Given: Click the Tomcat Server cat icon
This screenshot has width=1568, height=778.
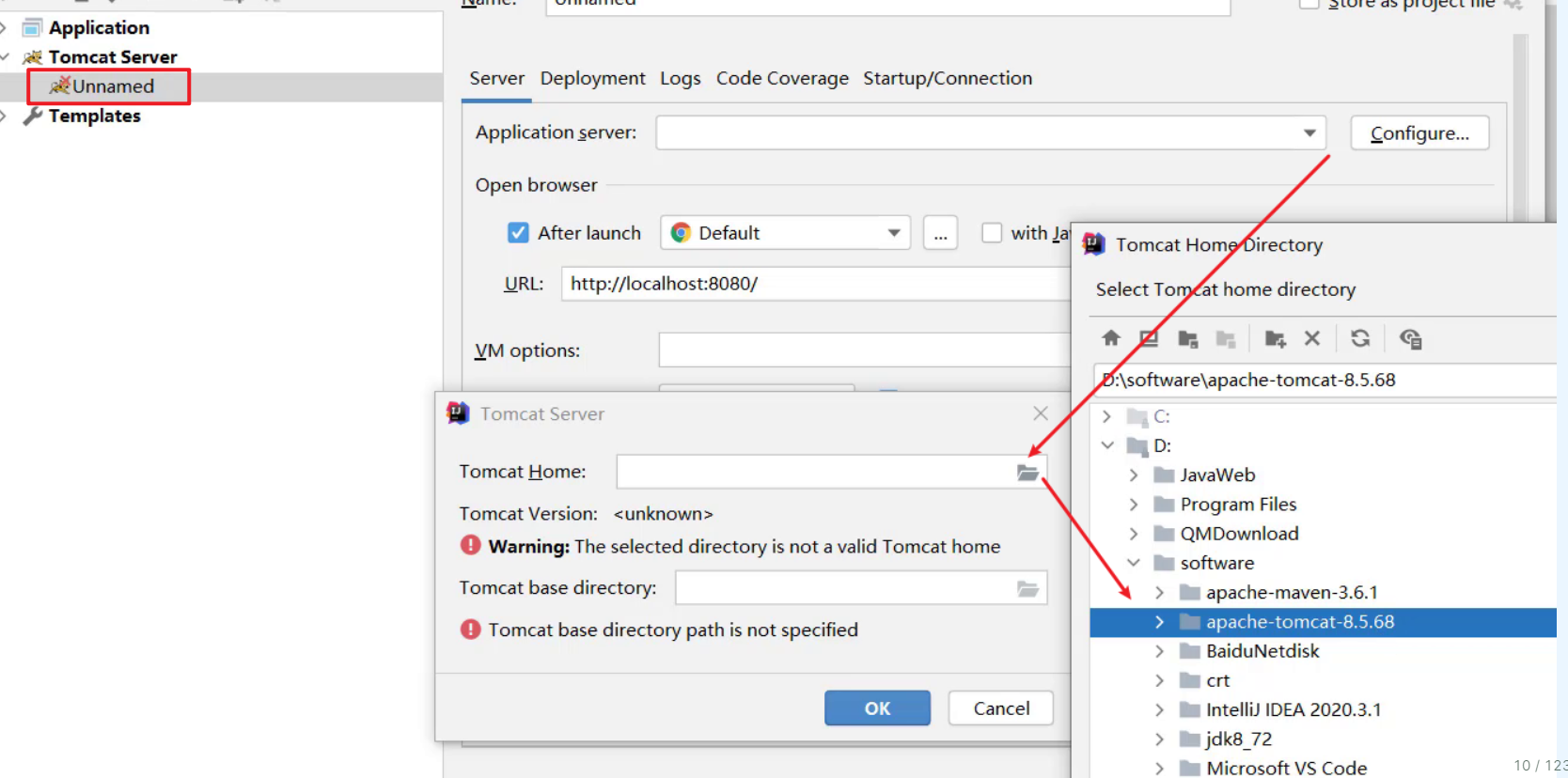Looking at the screenshot, I should pyautogui.click(x=32, y=57).
